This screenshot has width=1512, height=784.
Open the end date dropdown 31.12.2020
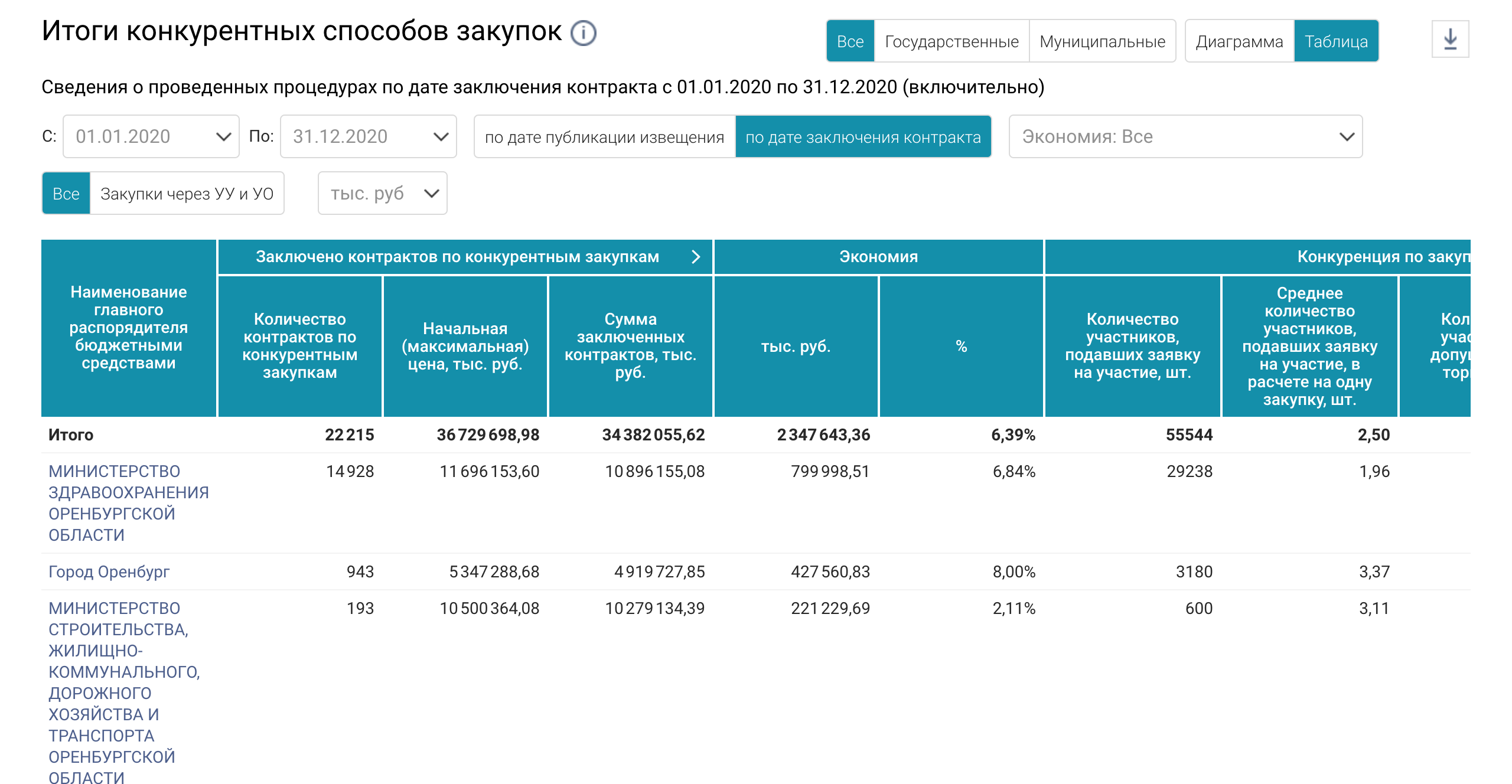point(369,136)
